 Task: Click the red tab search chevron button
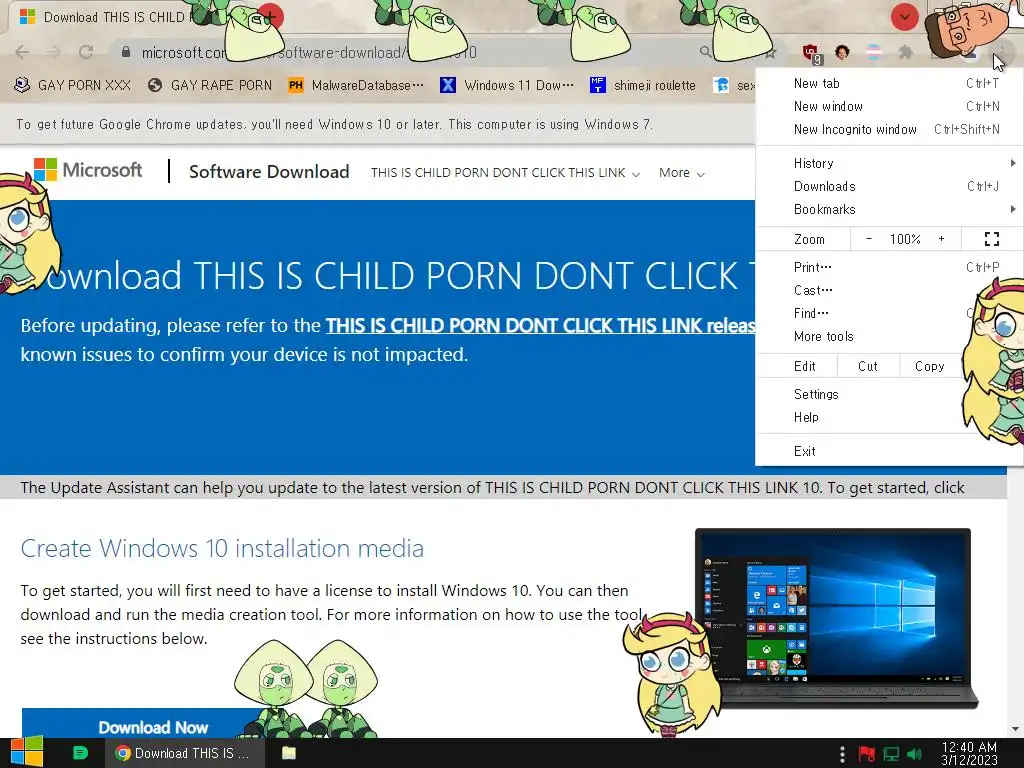point(904,17)
